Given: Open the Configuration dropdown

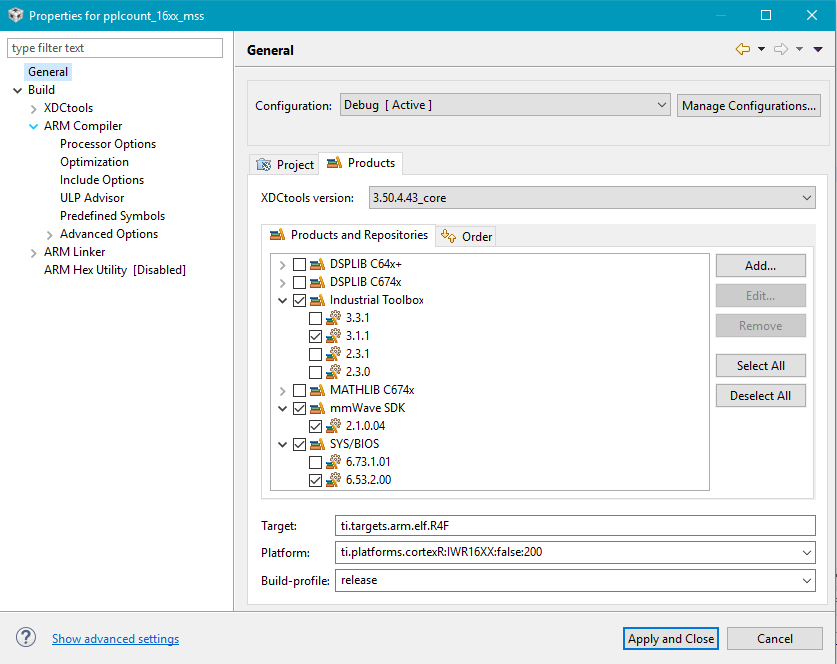Looking at the screenshot, I should tap(504, 105).
